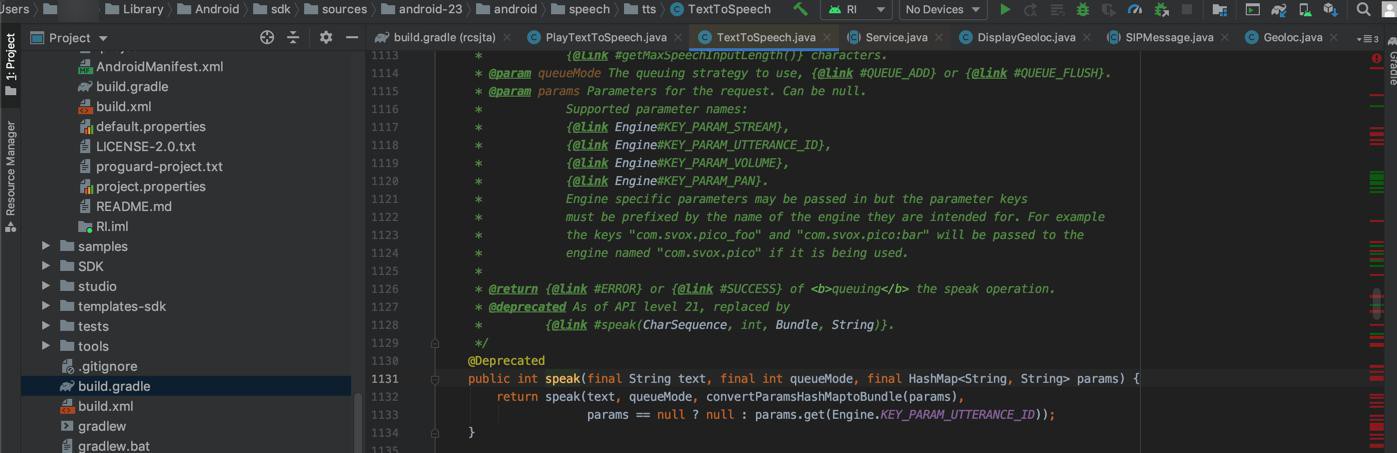Switch to SIPMessage.java tab
The width and height of the screenshot is (1397, 453).
(x=1169, y=37)
